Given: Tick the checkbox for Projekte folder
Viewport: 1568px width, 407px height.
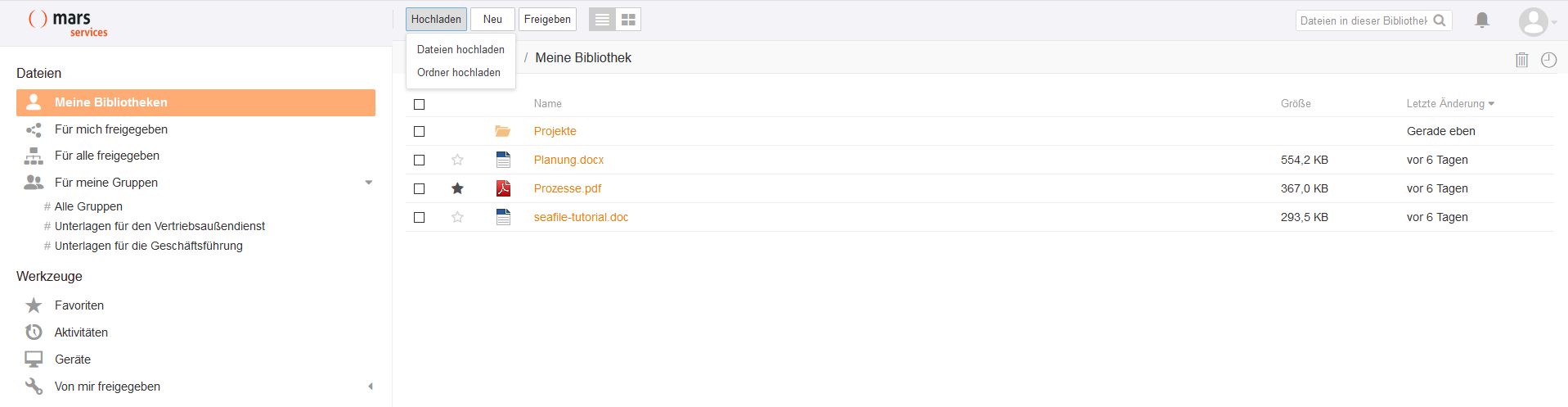Looking at the screenshot, I should click(420, 131).
